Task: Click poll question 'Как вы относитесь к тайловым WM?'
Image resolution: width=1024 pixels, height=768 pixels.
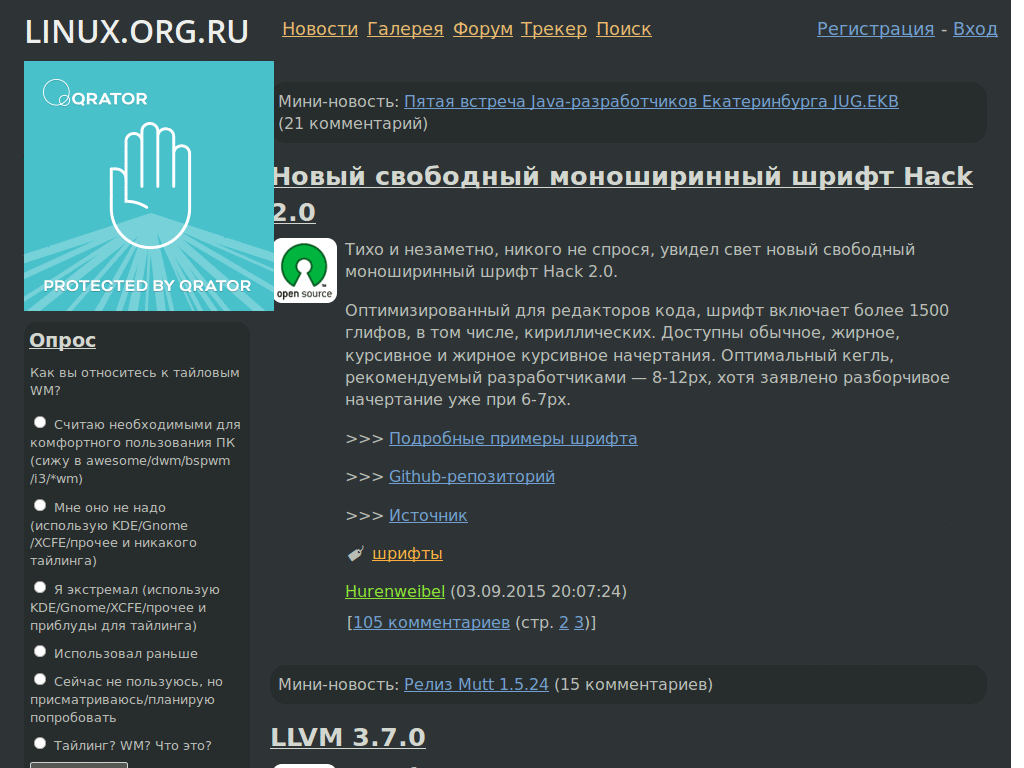Action: (135, 381)
